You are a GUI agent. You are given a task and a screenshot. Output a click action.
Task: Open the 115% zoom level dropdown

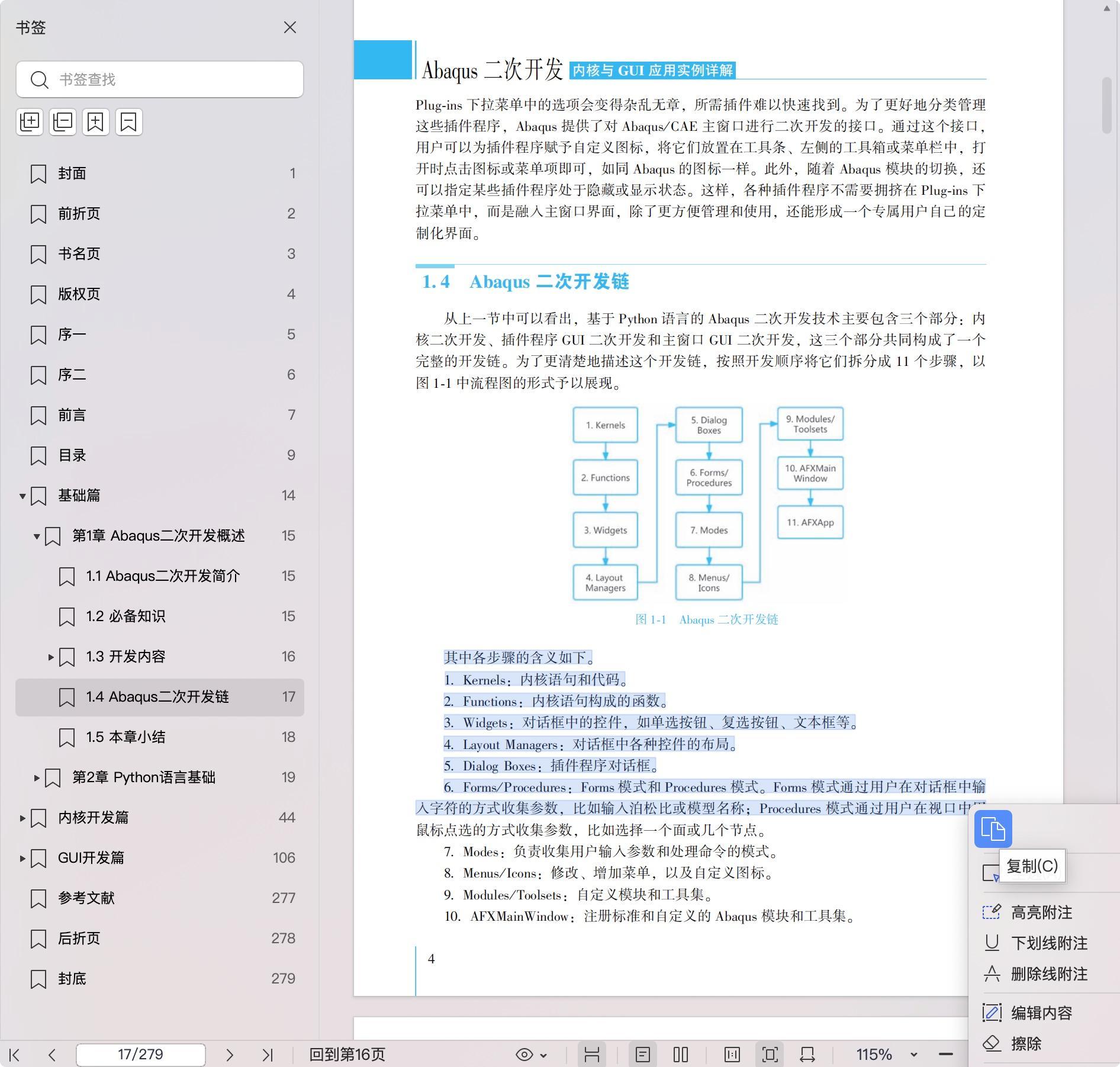913,1055
